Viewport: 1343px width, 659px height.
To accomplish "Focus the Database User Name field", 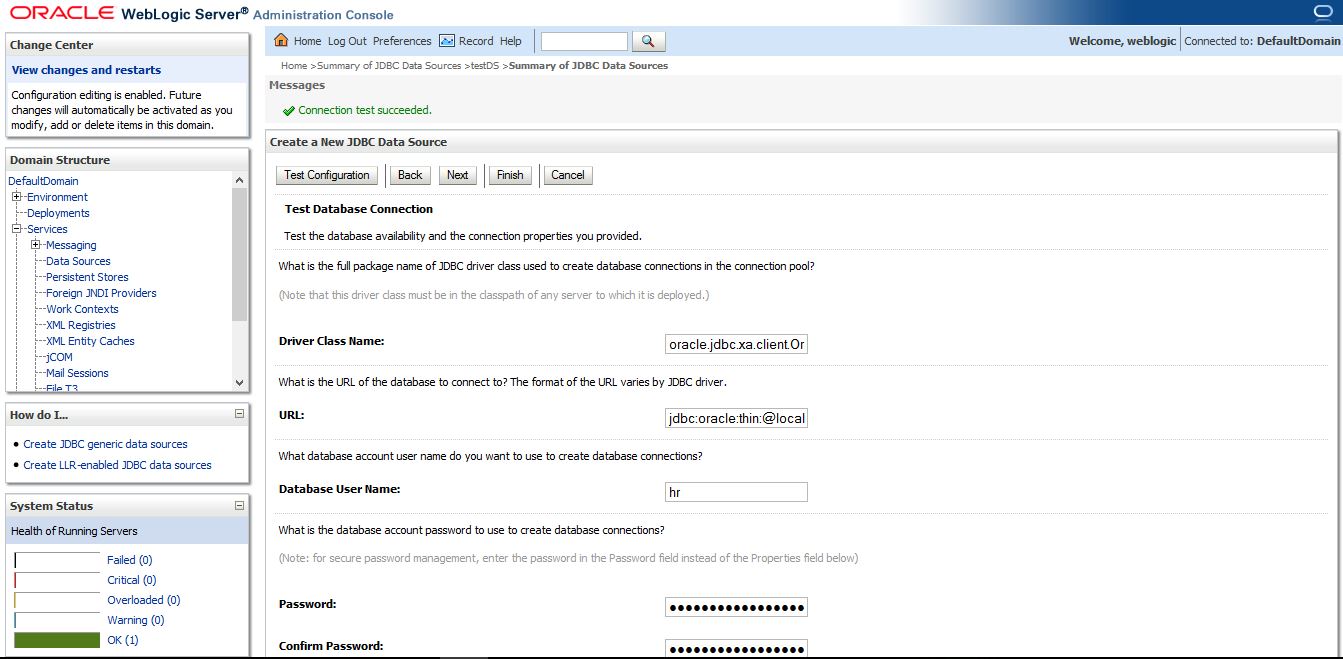I will [x=736, y=492].
